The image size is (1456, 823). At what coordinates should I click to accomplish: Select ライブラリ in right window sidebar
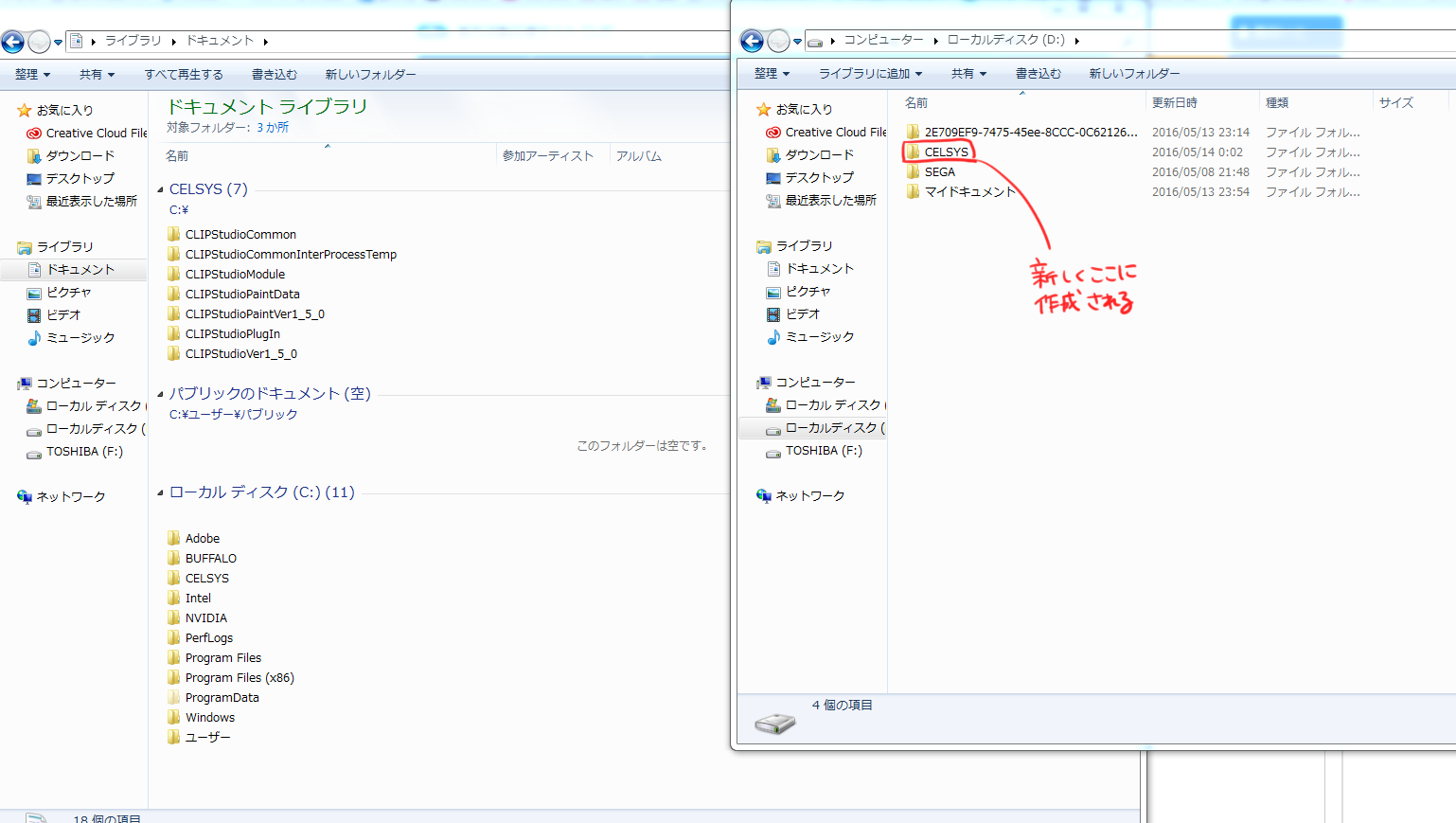[795, 246]
